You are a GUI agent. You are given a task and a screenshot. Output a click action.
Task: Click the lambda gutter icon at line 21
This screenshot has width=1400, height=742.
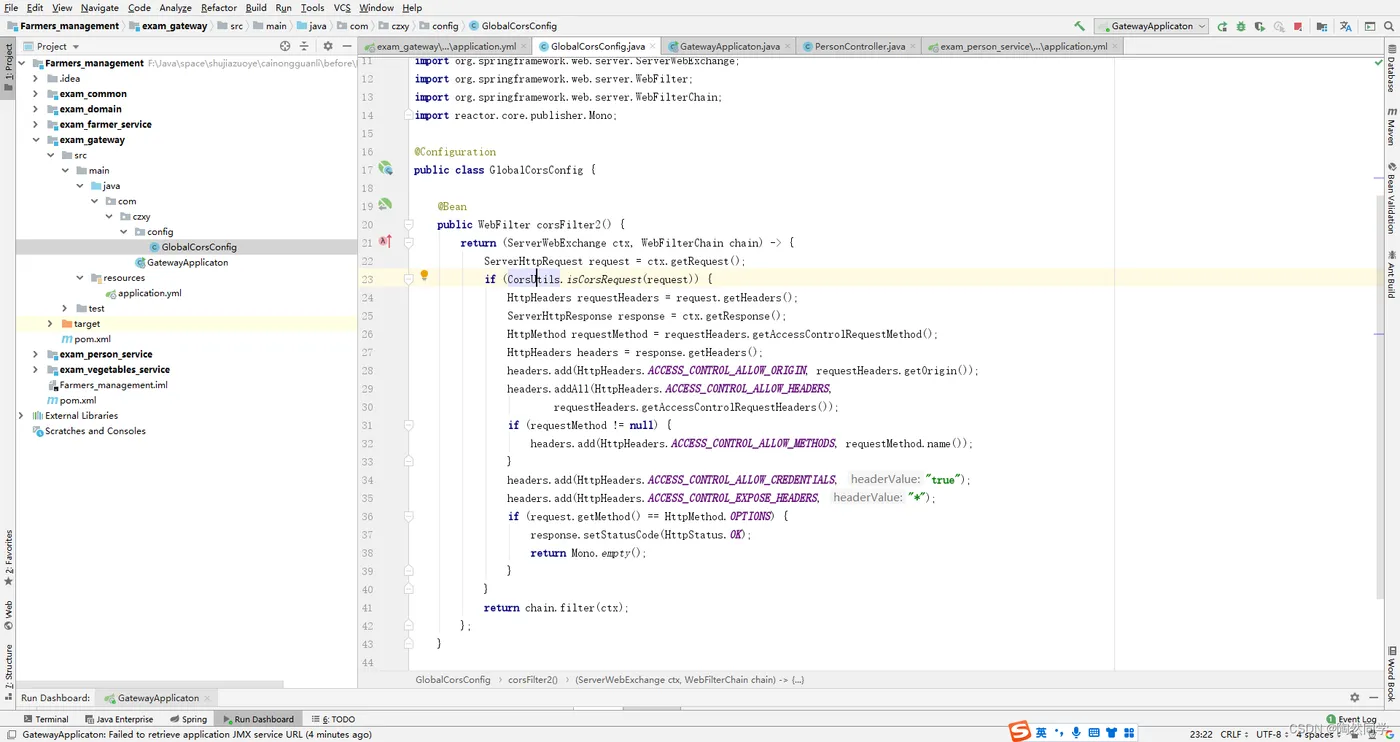[385, 241]
